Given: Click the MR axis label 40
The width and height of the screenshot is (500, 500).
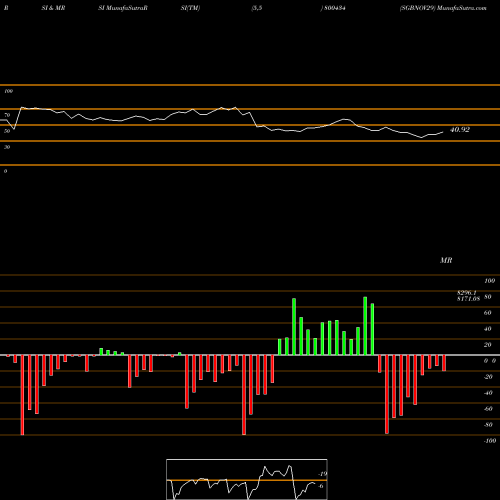Looking at the screenshot, I should click(487, 329).
